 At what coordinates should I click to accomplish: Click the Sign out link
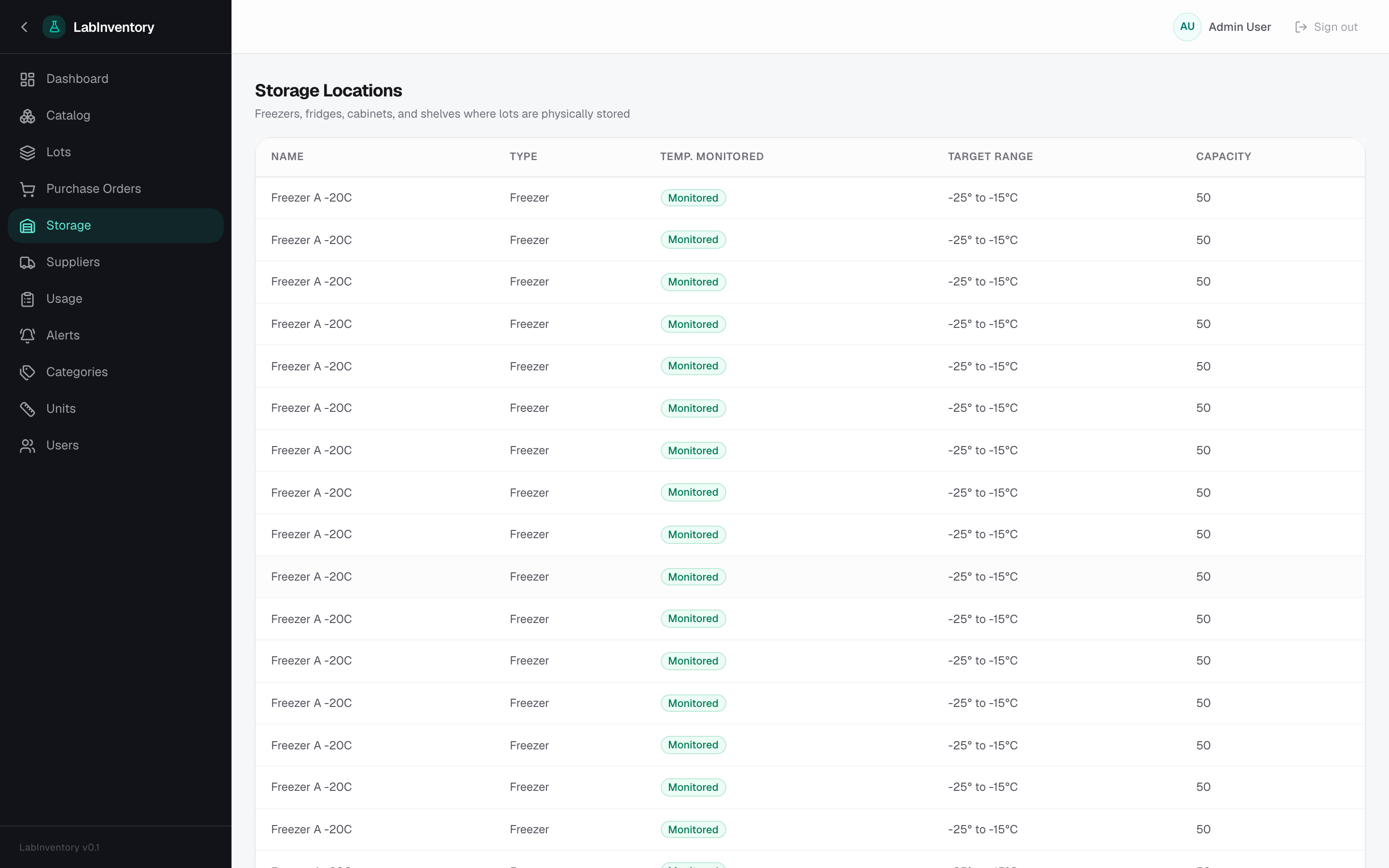(1326, 27)
